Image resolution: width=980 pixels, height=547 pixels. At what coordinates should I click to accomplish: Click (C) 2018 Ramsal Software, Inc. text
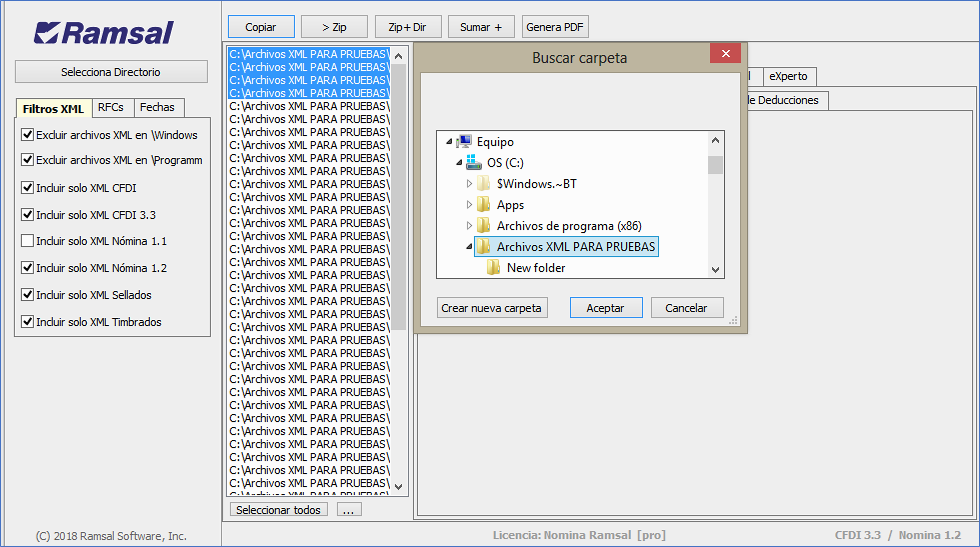[111, 536]
